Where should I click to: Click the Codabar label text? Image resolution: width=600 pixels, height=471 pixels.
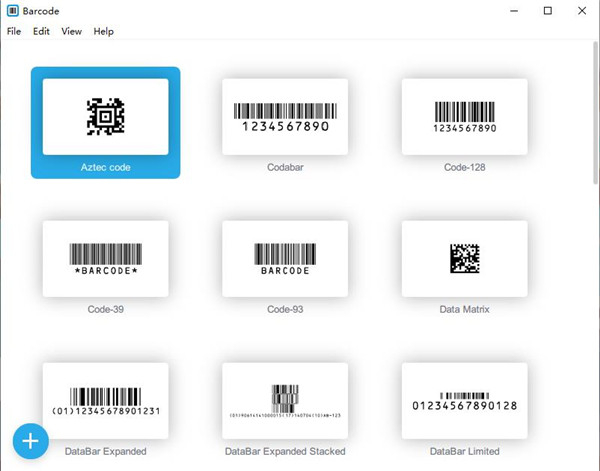click(285, 167)
